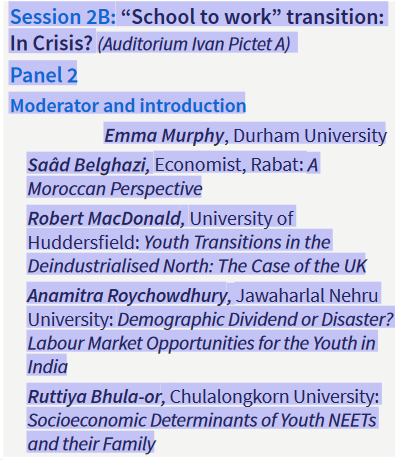Click 'Huddersfield:' affiliation text
395x460 pixels.
tap(84, 242)
